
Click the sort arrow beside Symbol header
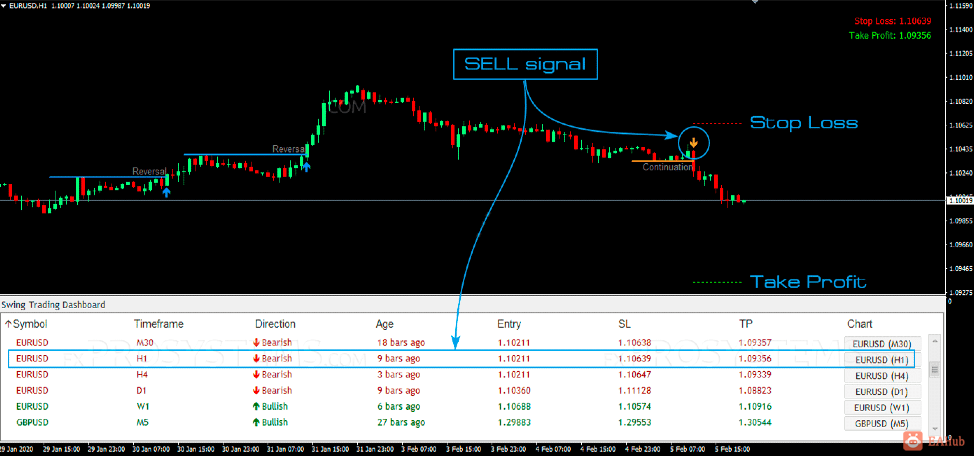click(8, 324)
